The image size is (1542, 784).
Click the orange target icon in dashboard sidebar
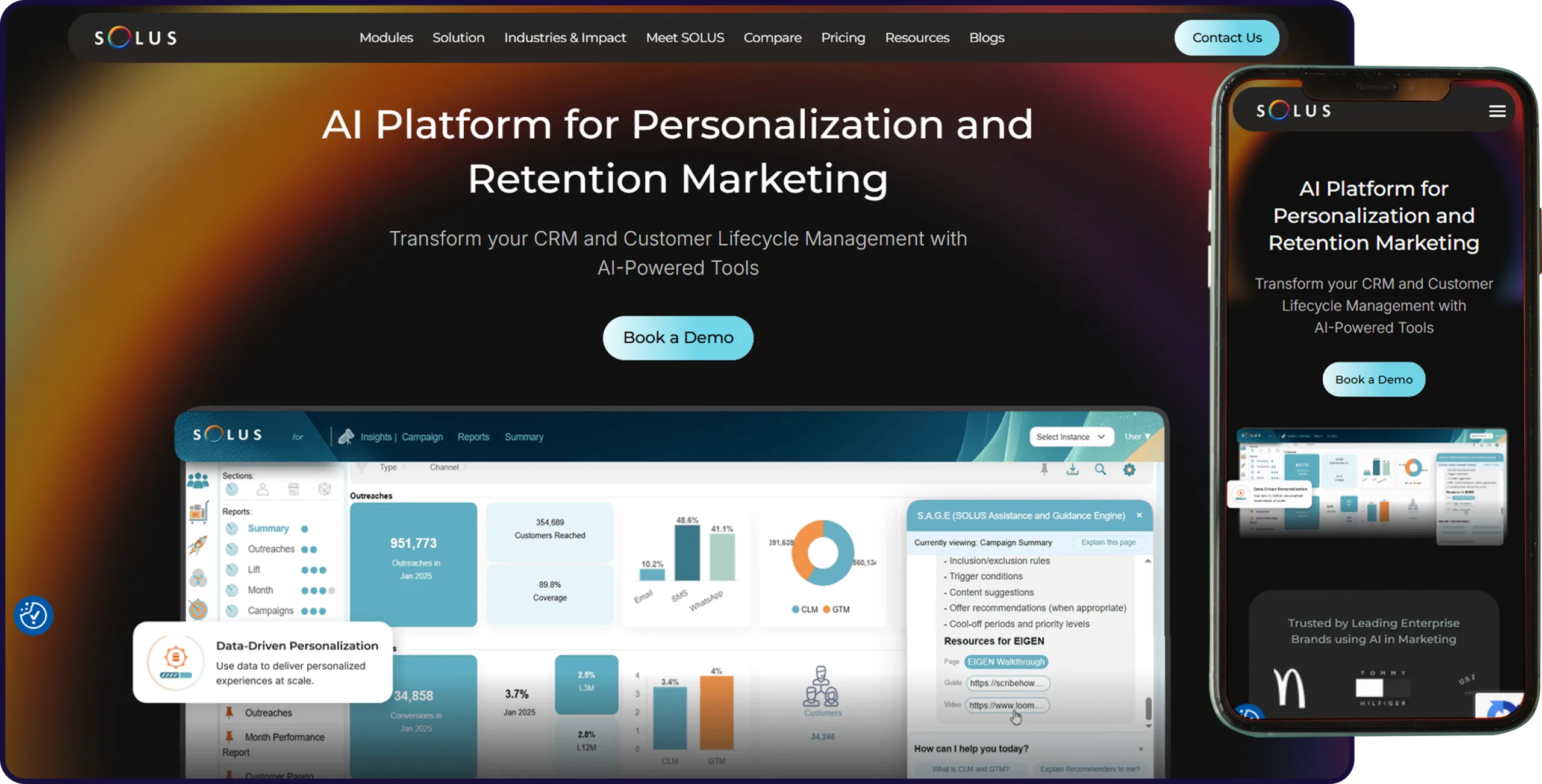(x=198, y=609)
